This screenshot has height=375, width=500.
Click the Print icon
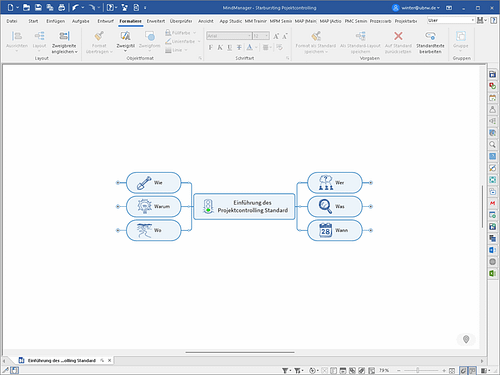tap(62, 7)
